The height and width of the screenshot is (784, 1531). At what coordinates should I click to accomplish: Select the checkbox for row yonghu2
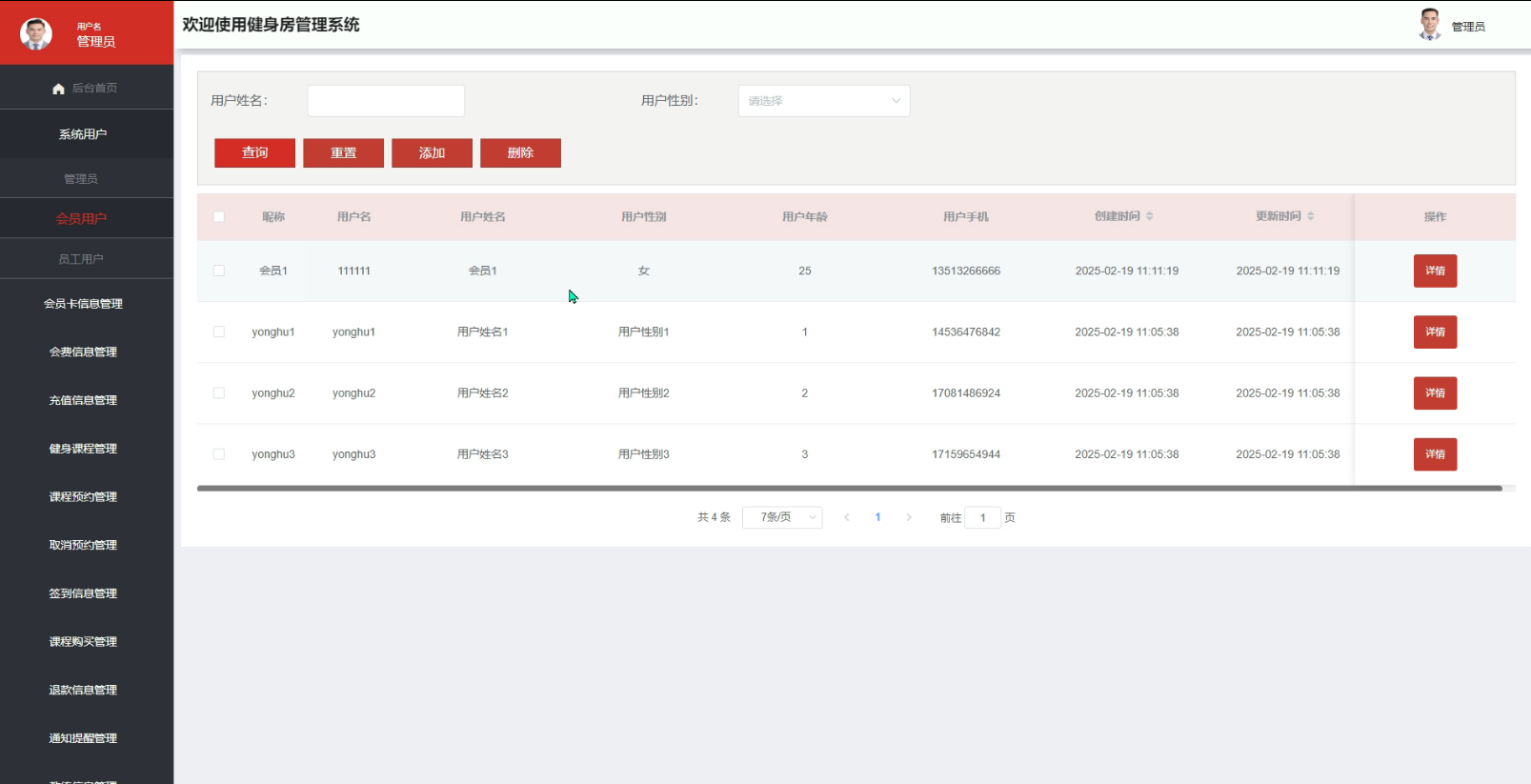(219, 392)
